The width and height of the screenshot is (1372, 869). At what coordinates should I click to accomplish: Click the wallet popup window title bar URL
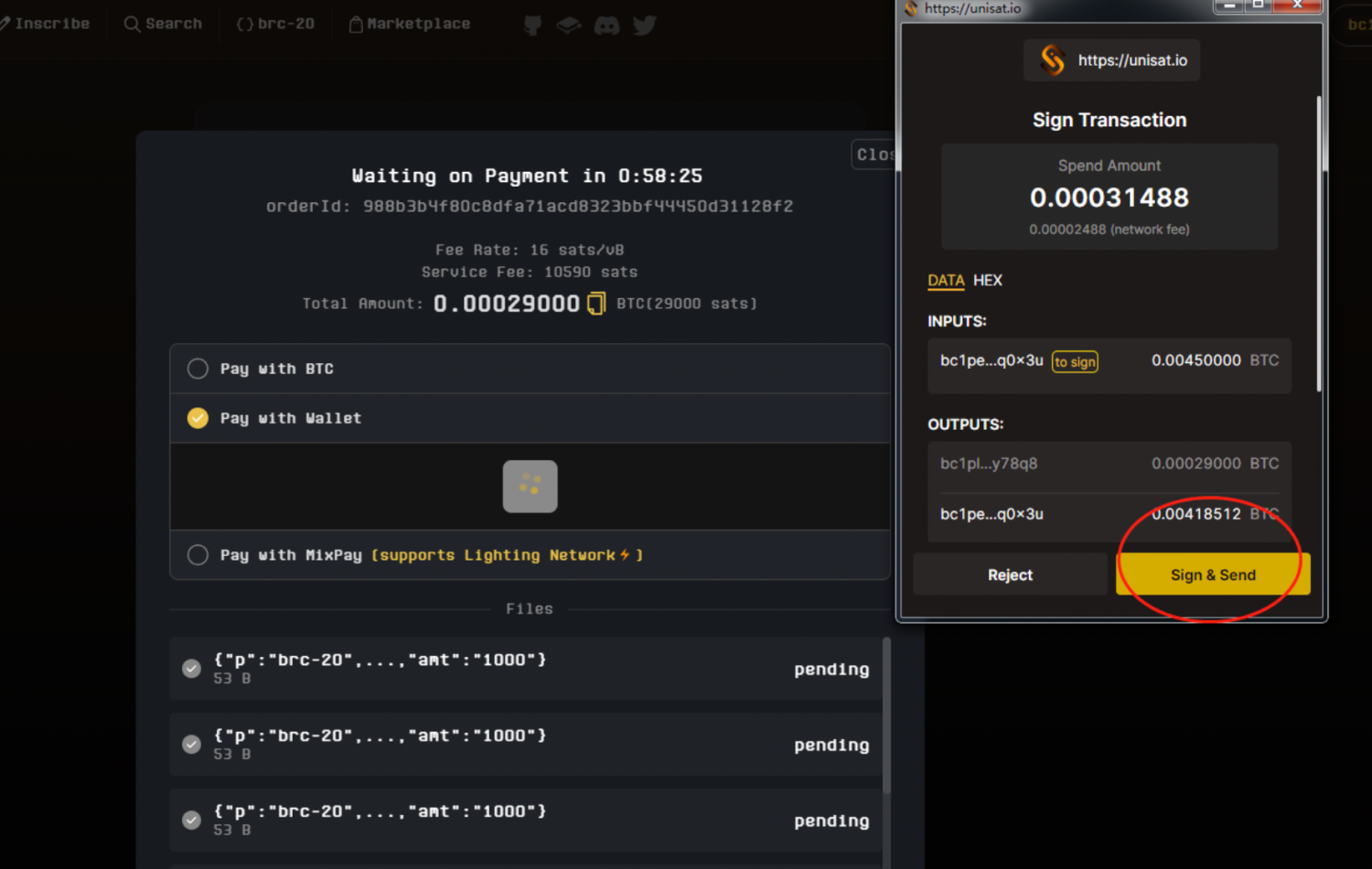point(972,8)
